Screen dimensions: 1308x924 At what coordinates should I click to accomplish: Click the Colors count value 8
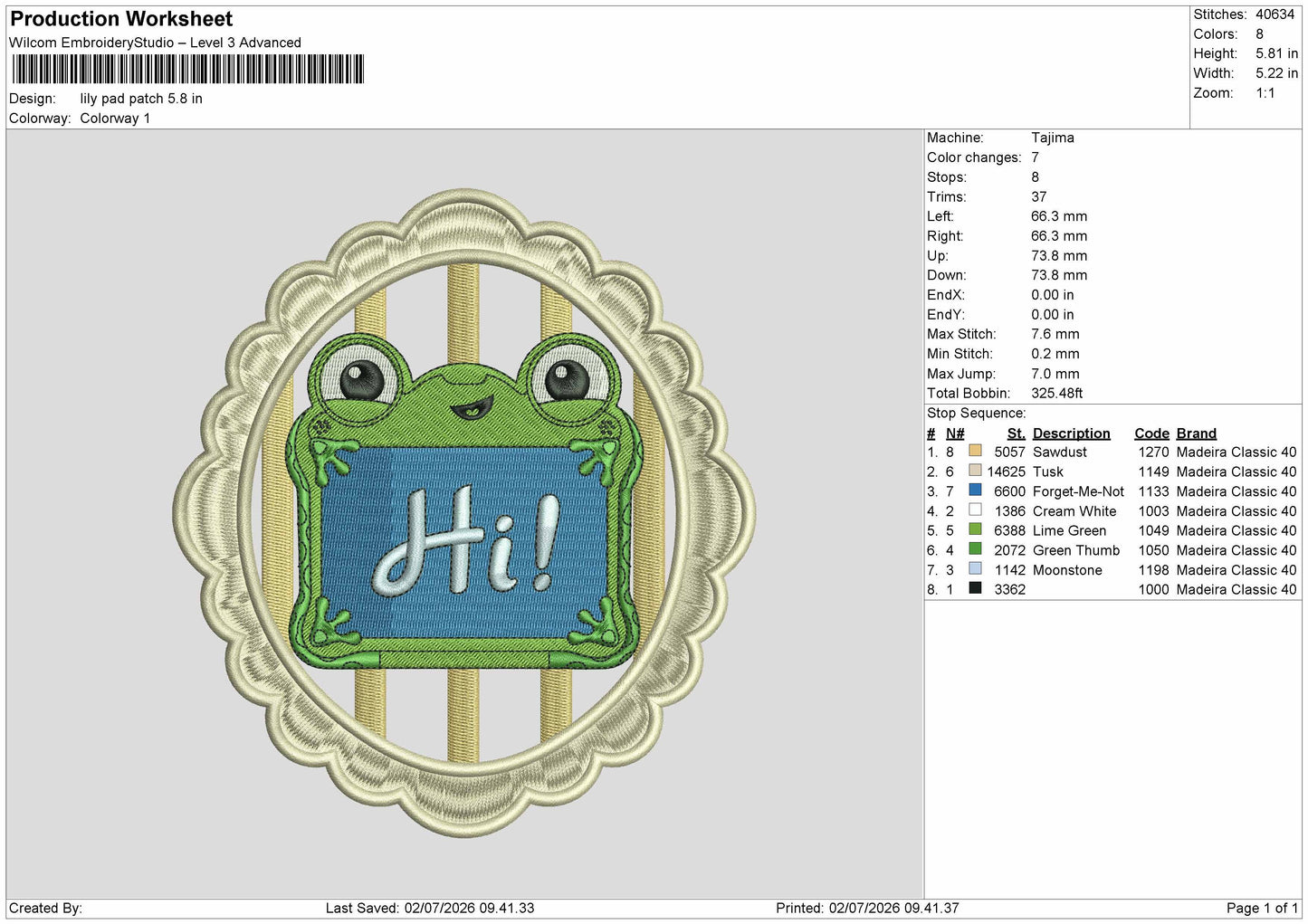pos(1259,34)
